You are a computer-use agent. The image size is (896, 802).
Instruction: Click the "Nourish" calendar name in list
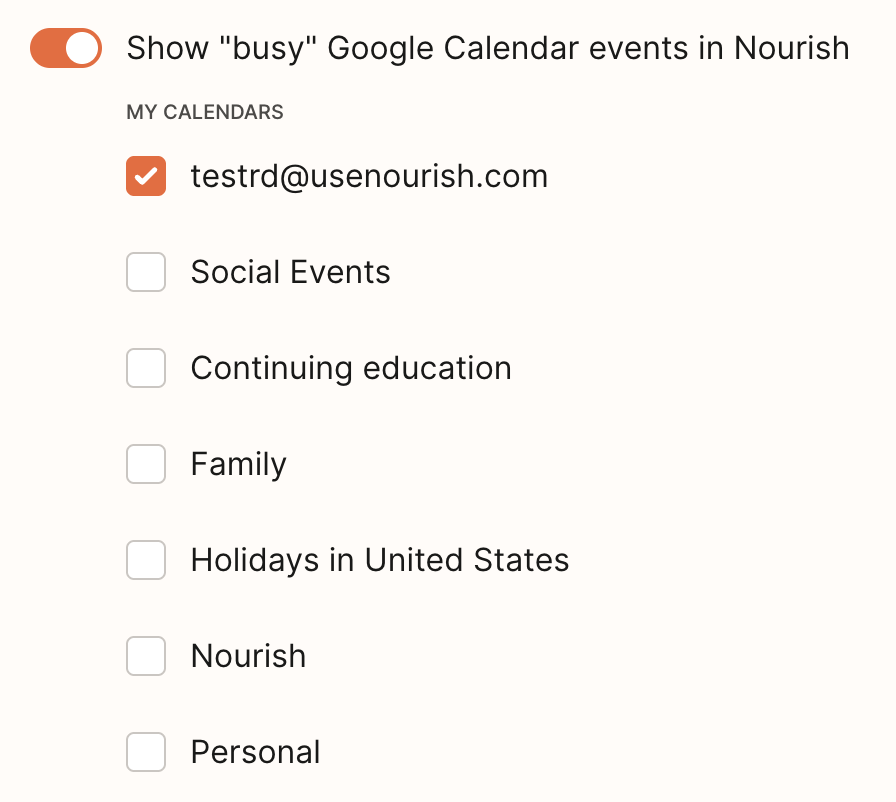[x=248, y=656]
